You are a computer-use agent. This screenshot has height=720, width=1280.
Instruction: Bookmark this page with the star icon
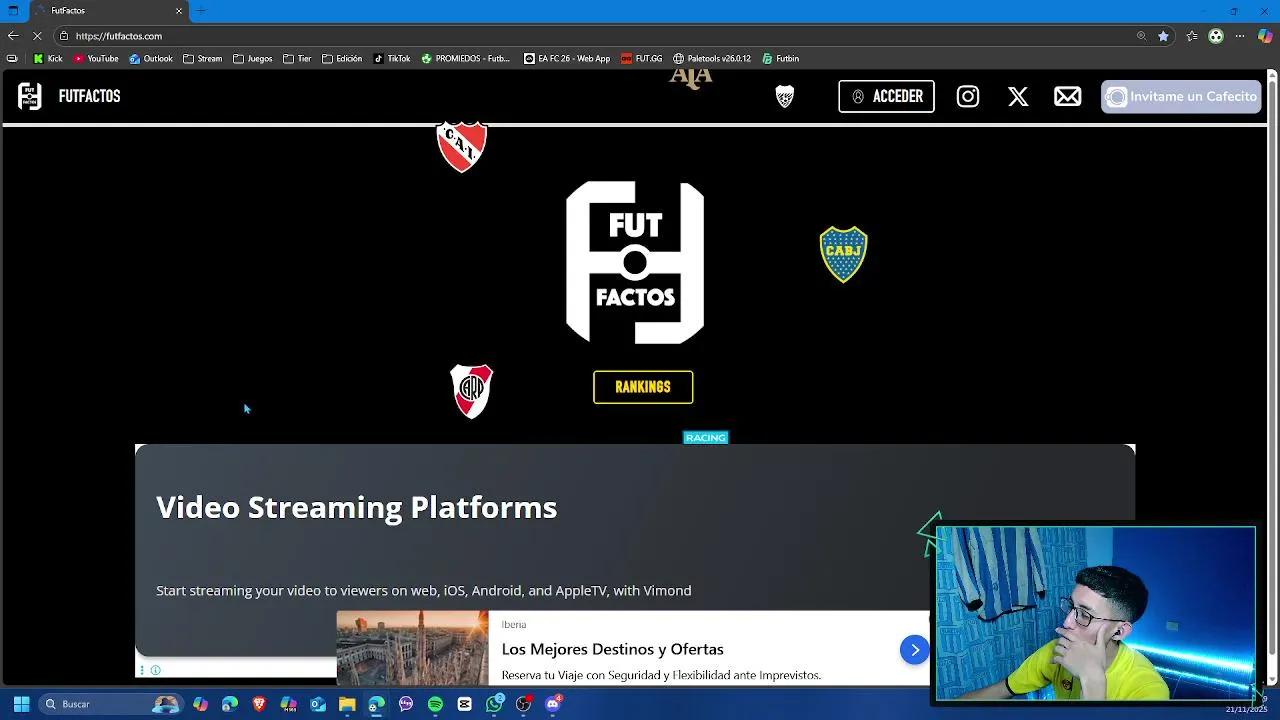pos(1163,36)
